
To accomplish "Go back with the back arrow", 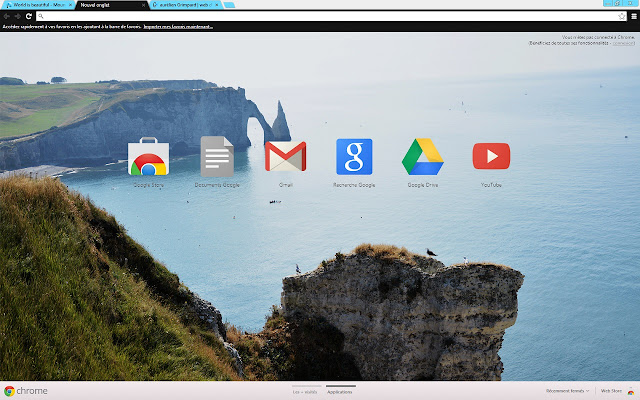I will click(x=7, y=16).
